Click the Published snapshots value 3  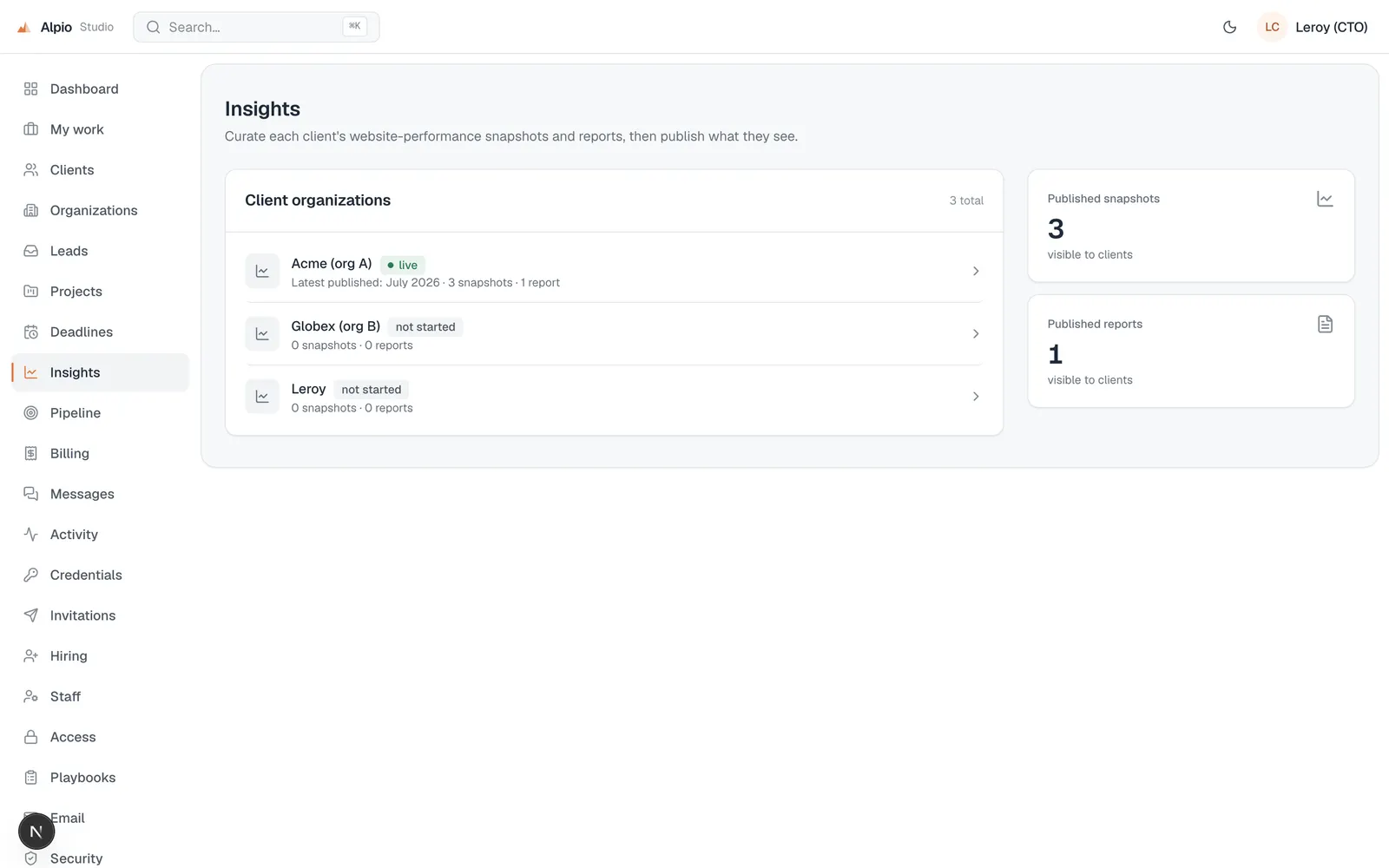pyautogui.click(x=1056, y=229)
